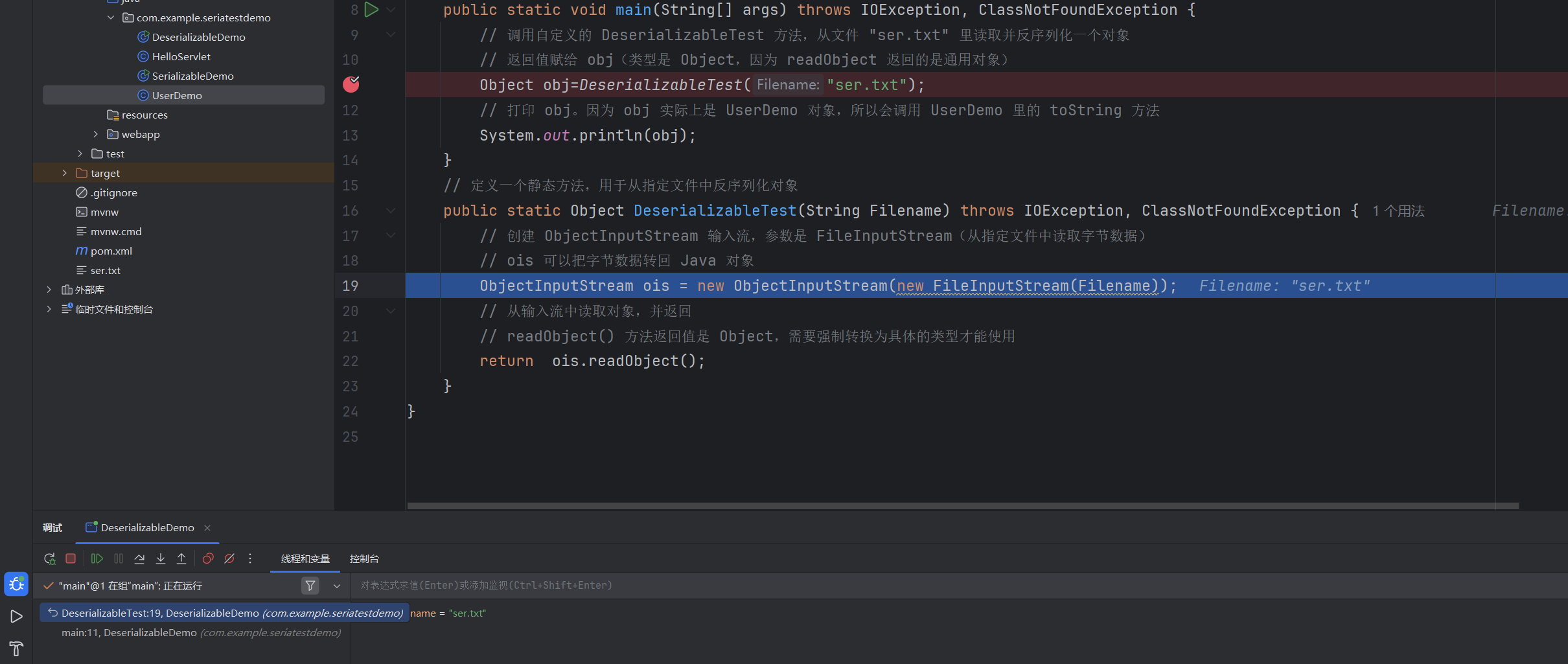This screenshot has height=664, width=1568.
Task: Open the thread selector dropdown
Action: point(337,586)
